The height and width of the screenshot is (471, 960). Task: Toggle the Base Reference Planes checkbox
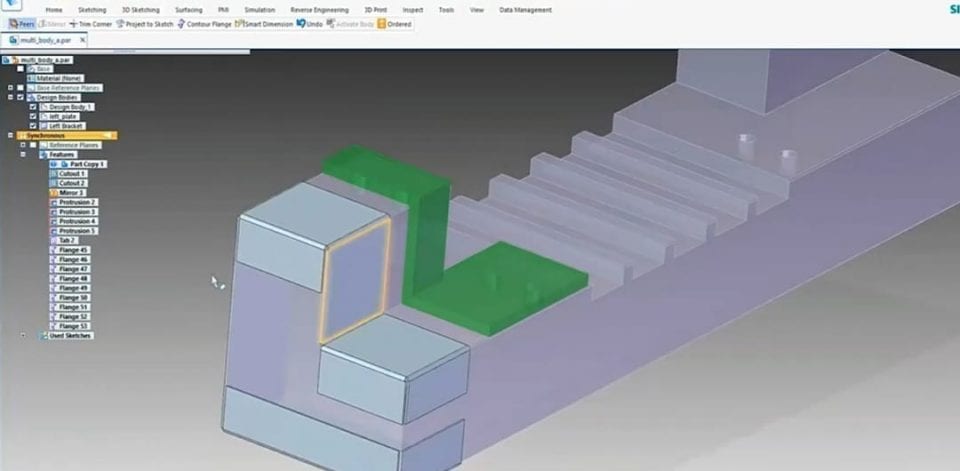click(x=20, y=88)
